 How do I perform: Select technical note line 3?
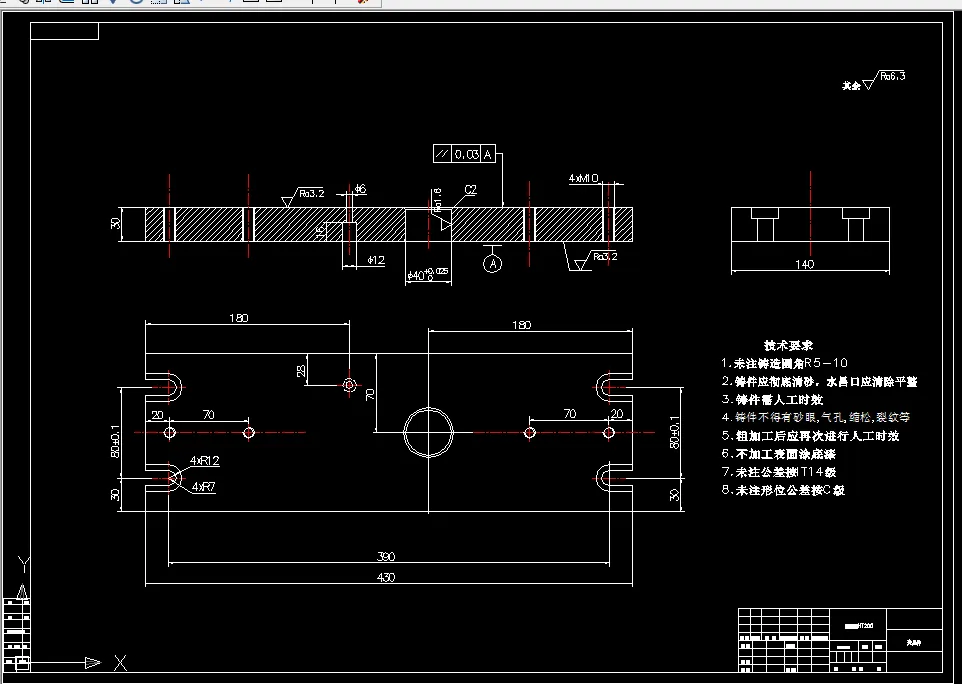(772, 399)
